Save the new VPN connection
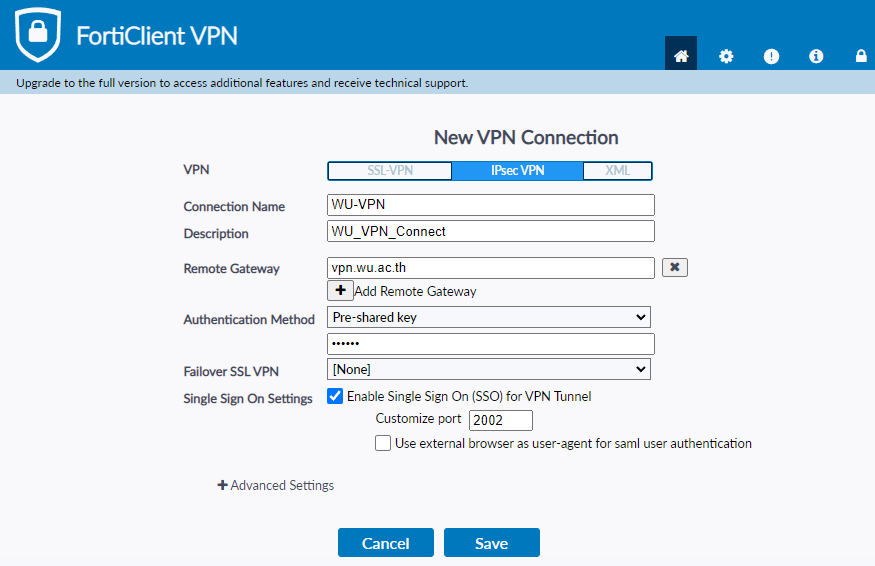The image size is (875, 566). [491, 543]
